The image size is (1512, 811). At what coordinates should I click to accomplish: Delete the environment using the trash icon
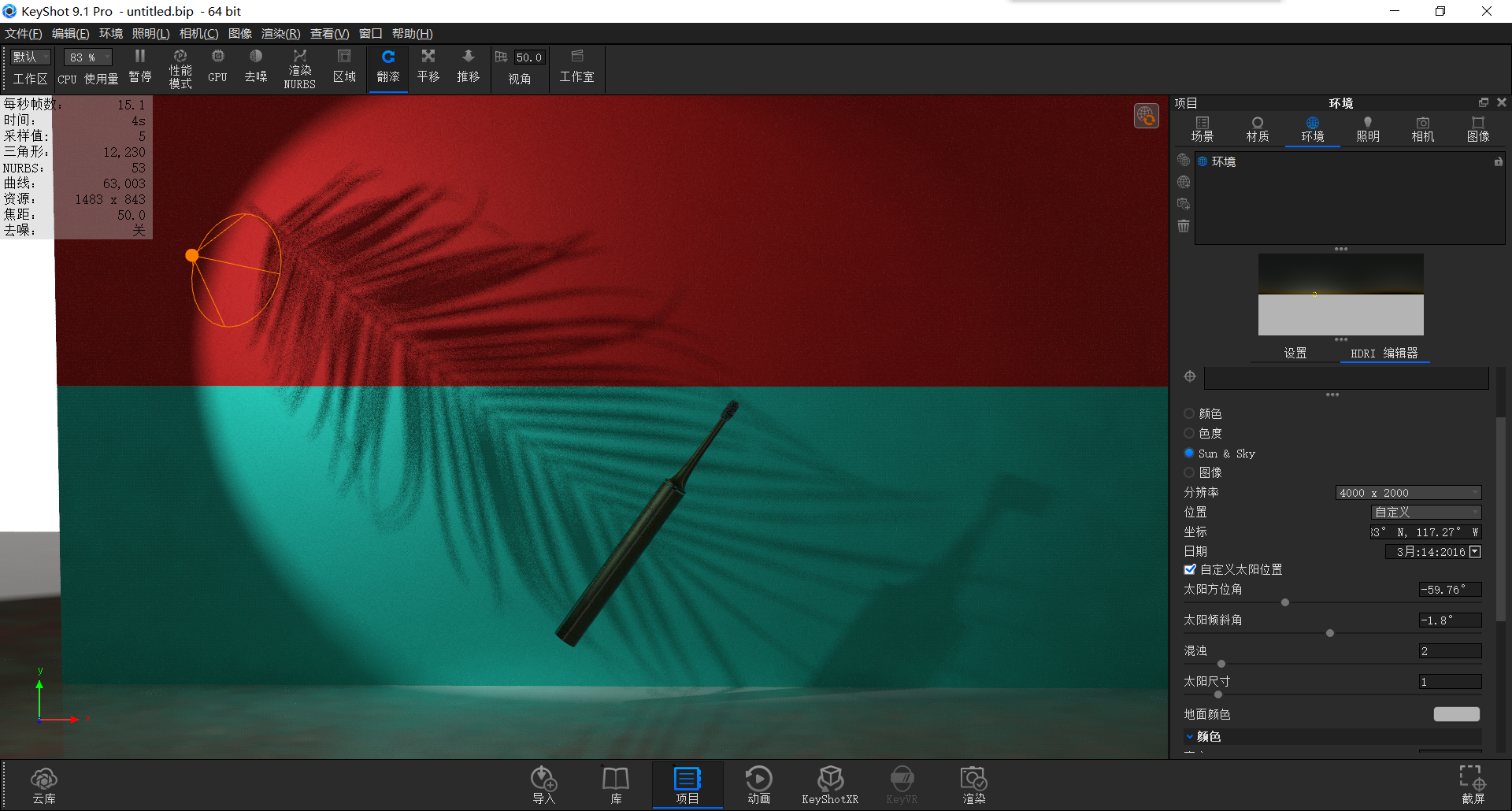[x=1183, y=226]
